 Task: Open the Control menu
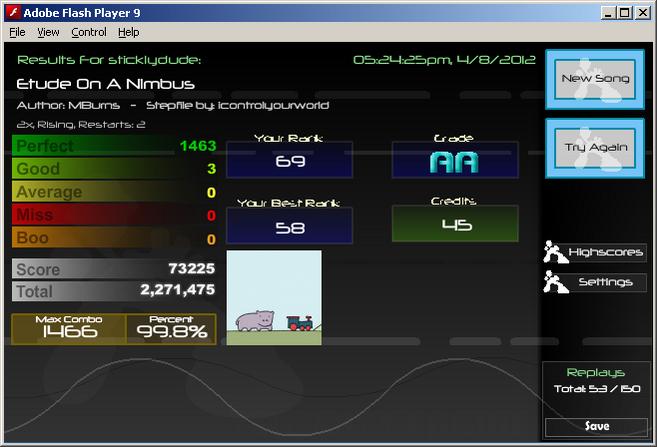(89, 32)
